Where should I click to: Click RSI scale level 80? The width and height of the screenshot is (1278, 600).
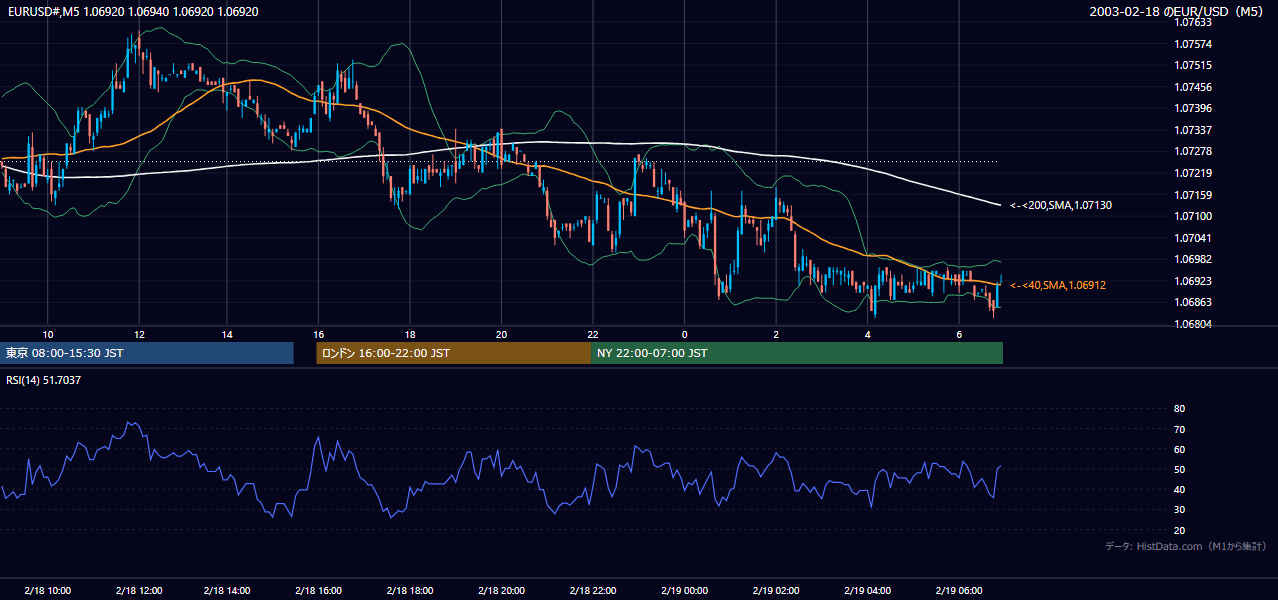point(1179,409)
